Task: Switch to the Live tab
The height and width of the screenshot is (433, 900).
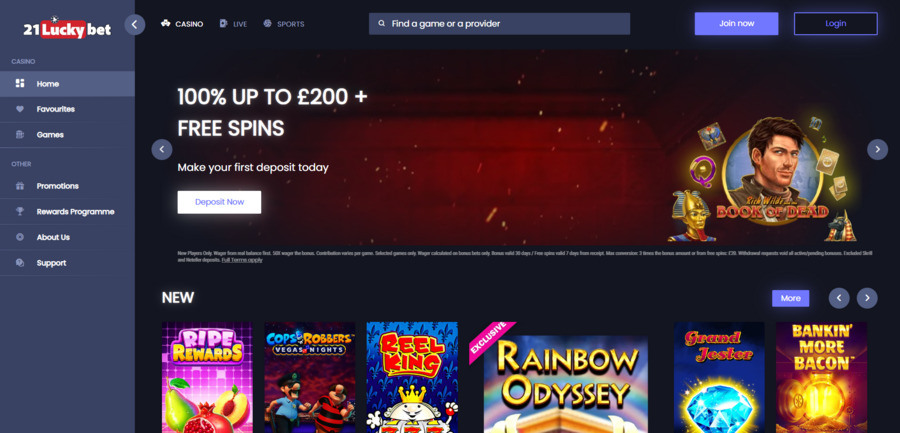Action: click(233, 24)
